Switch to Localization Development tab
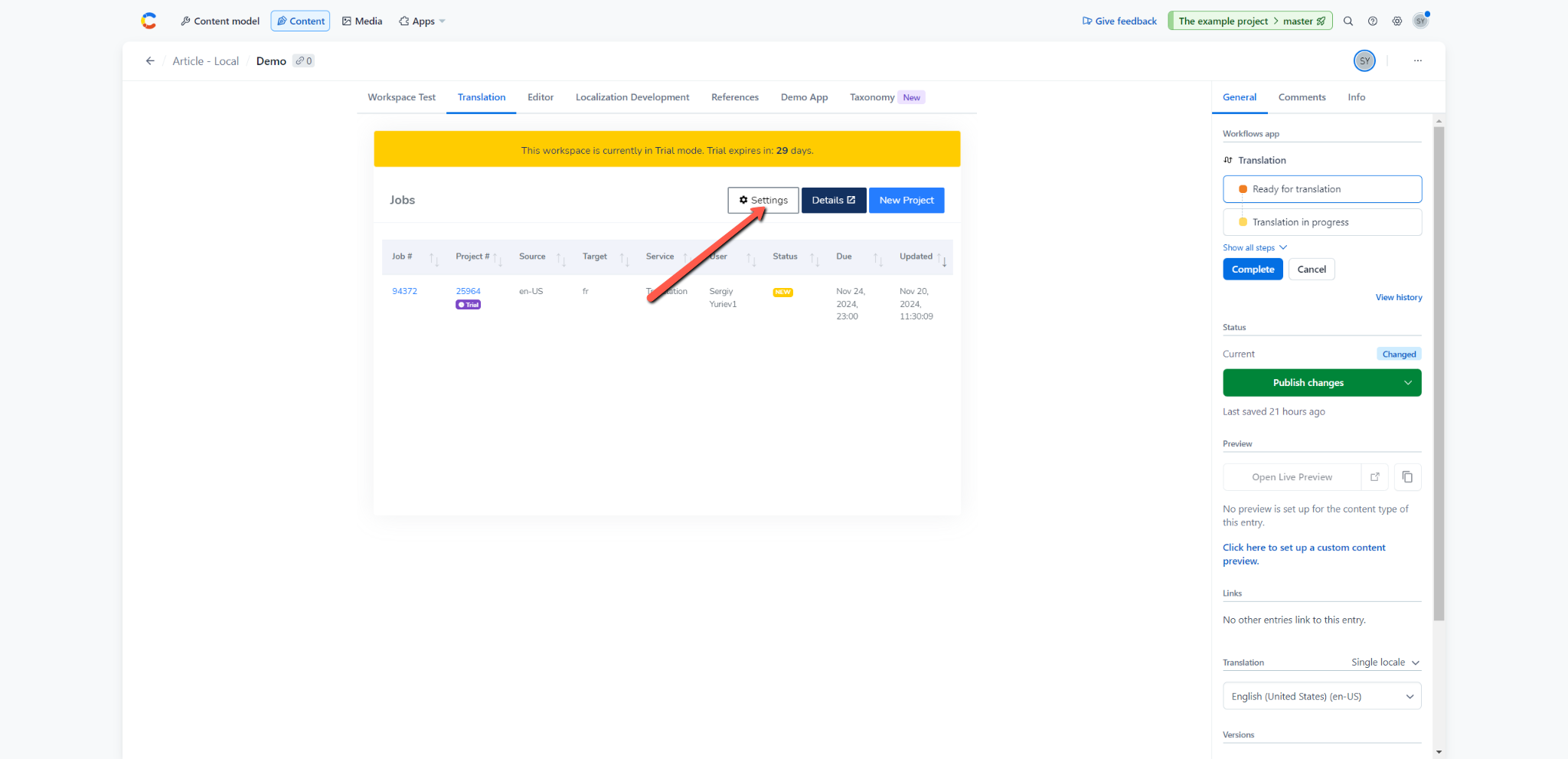1568x759 pixels. click(632, 97)
